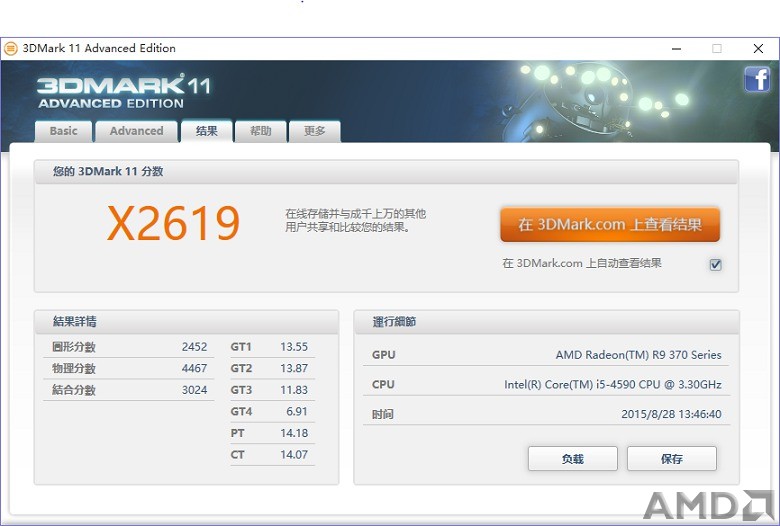
Task: Click the AMD Radeon(TM) R9 370 Series text
Action: click(638, 355)
